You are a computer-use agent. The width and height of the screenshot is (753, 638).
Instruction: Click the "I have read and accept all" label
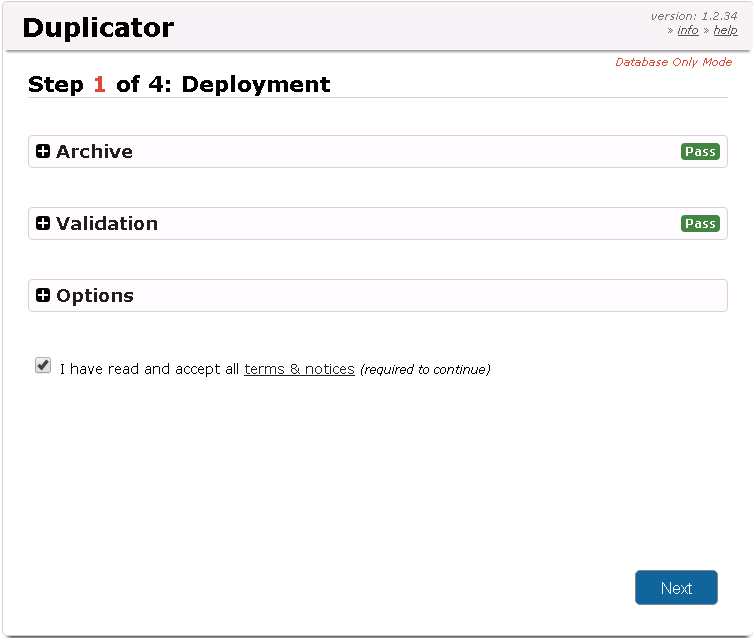click(x=150, y=369)
